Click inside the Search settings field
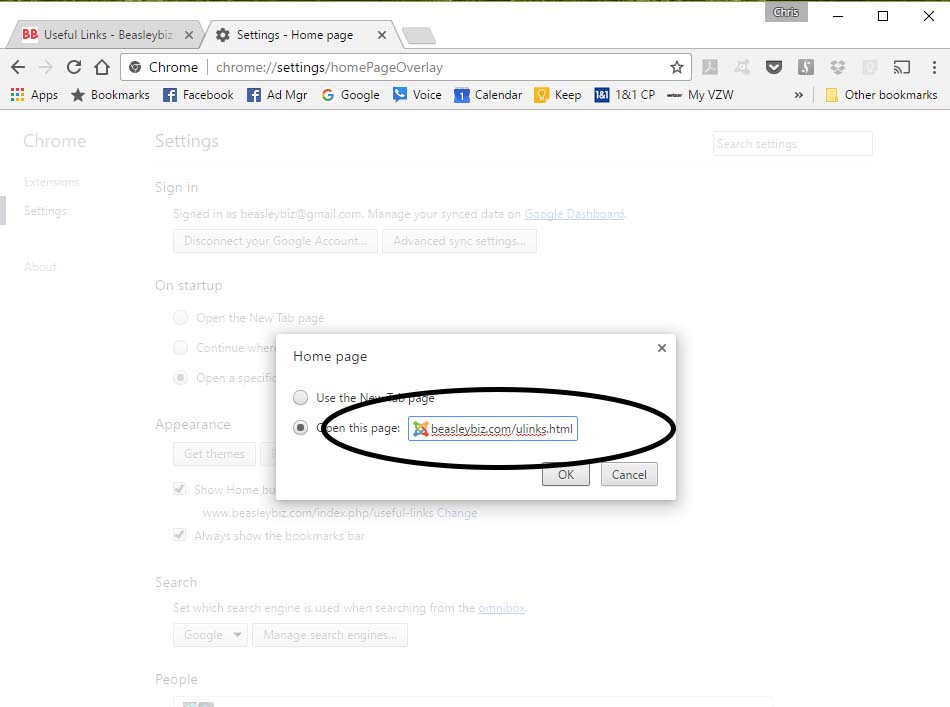The image size is (950, 707). click(792, 143)
